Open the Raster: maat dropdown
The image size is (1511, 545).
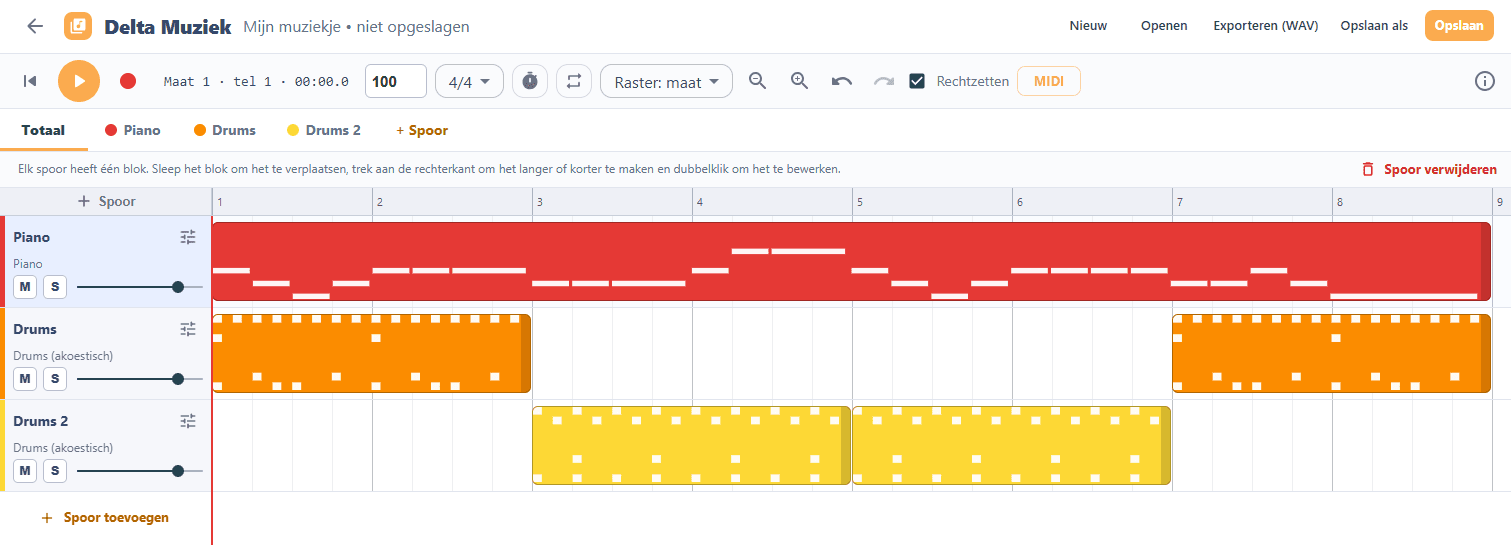click(x=666, y=81)
